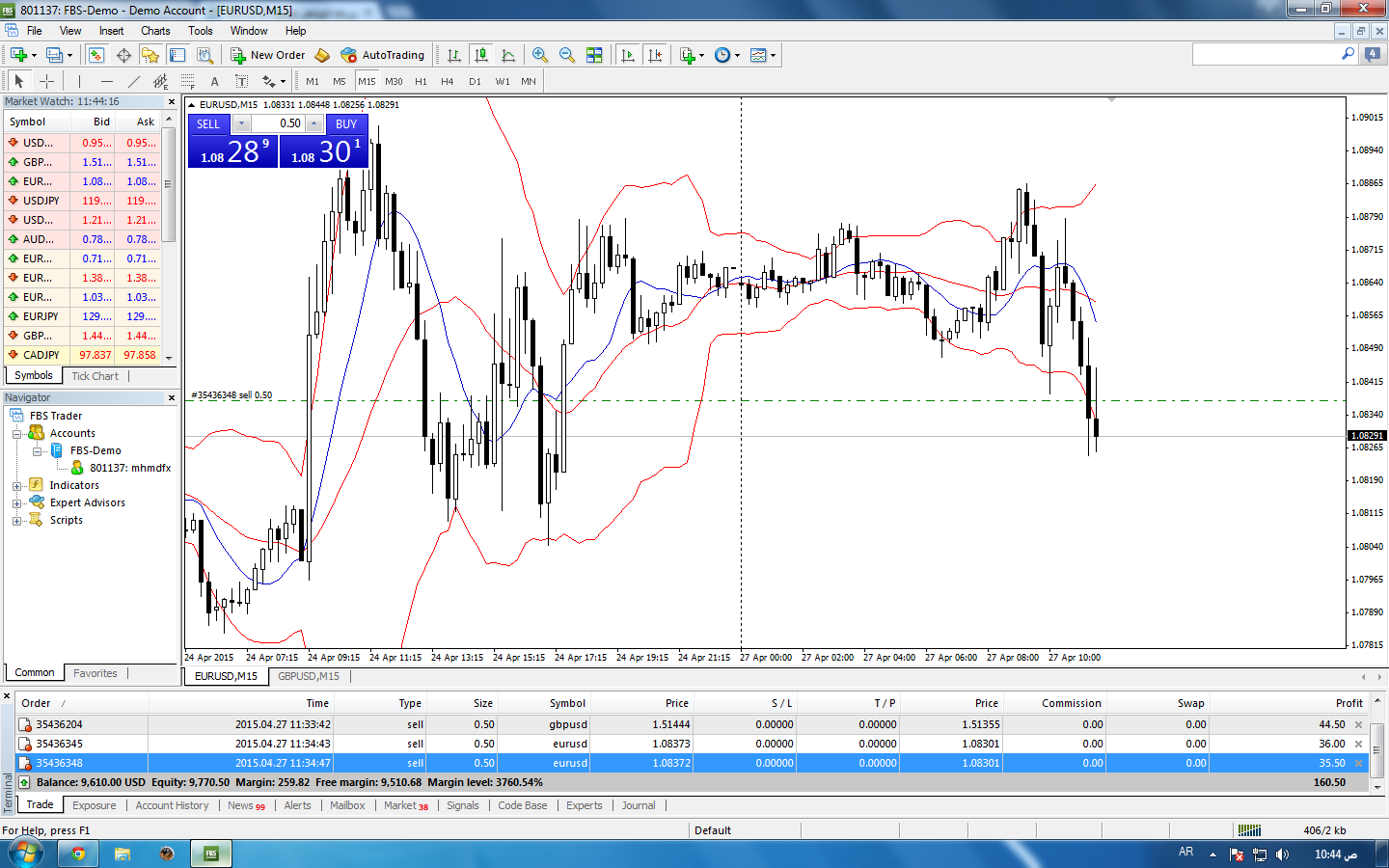Set timeframe to H4
The height and width of the screenshot is (868, 1389).
(448, 81)
